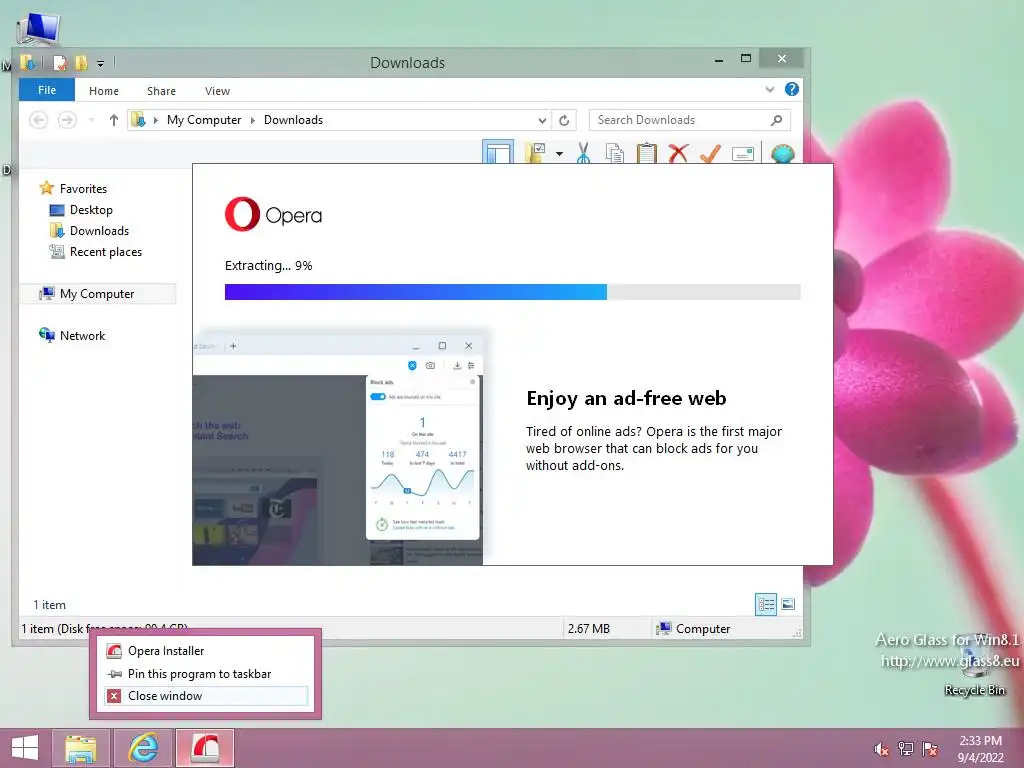Click the '1 item' count text
This screenshot has height=768, width=1024.
(50, 605)
